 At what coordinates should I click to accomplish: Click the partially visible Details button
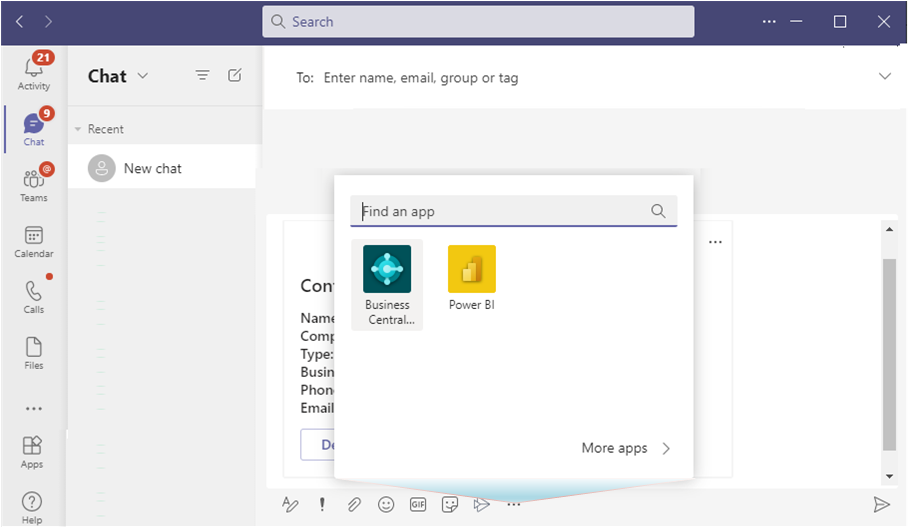pyautogui.click(x=318, y=445)
